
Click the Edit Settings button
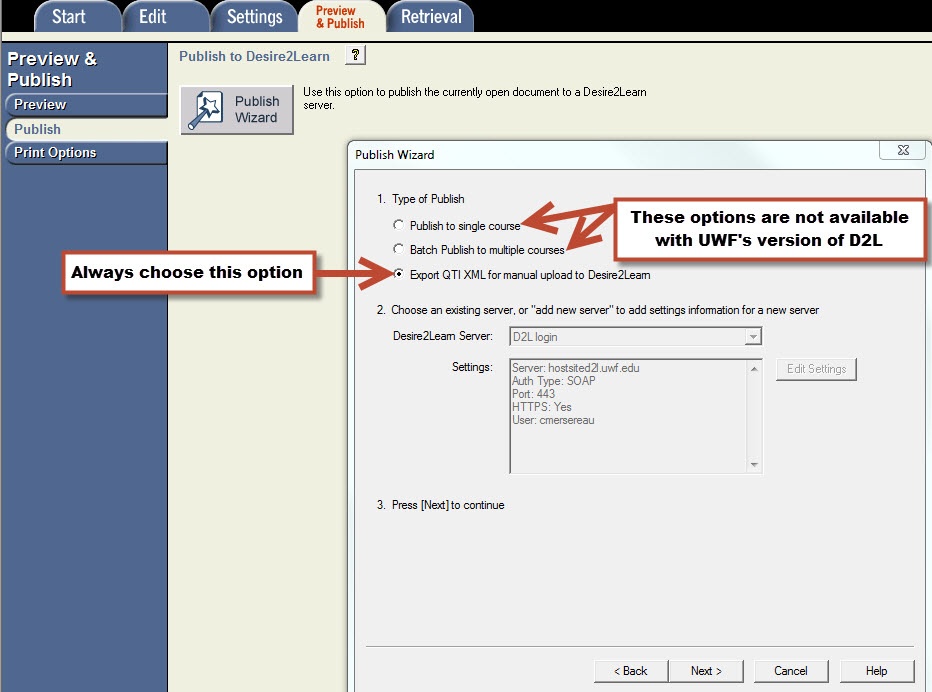coord(816,369)
